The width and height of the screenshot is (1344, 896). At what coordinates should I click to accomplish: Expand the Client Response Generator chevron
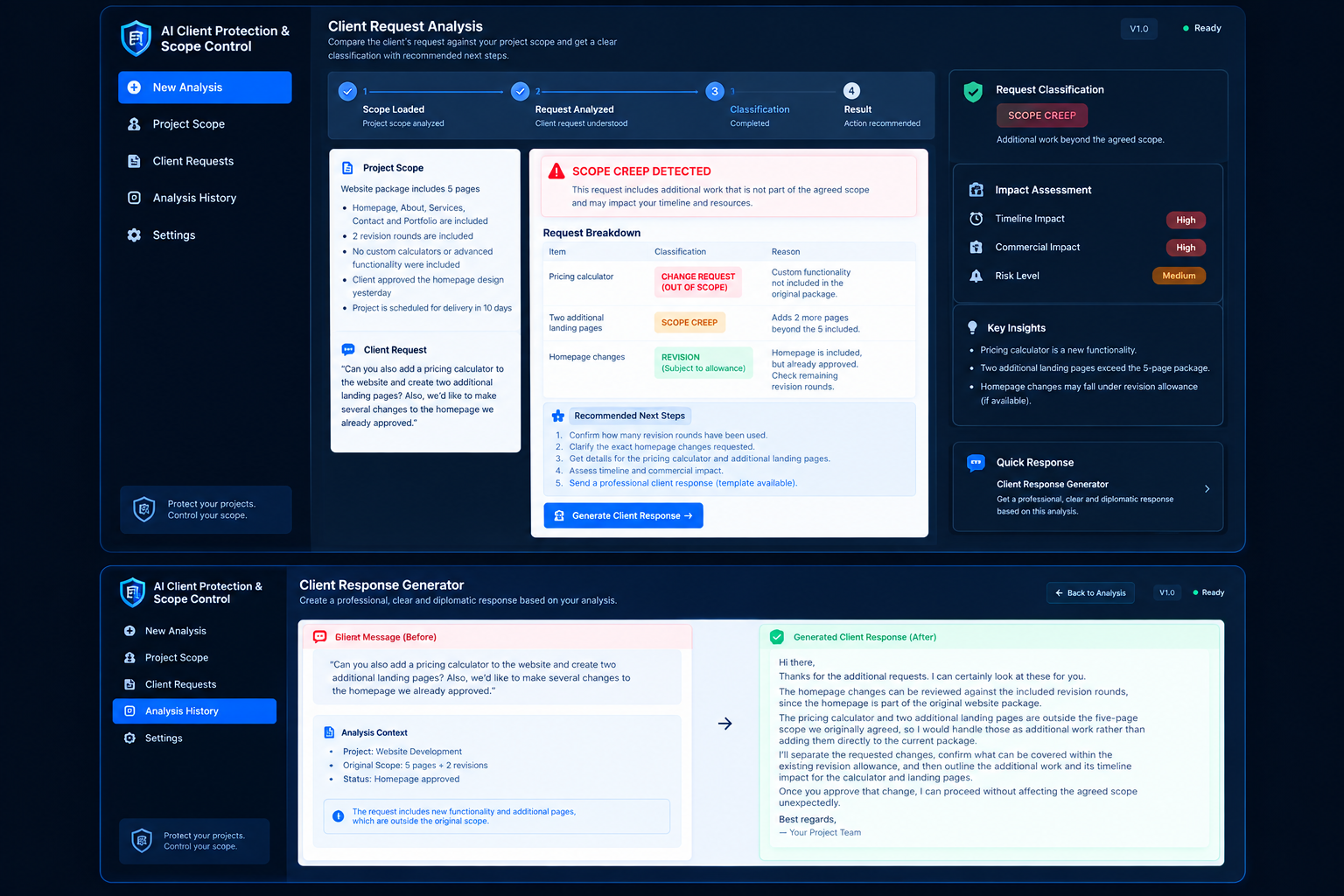coord(1207,489)
